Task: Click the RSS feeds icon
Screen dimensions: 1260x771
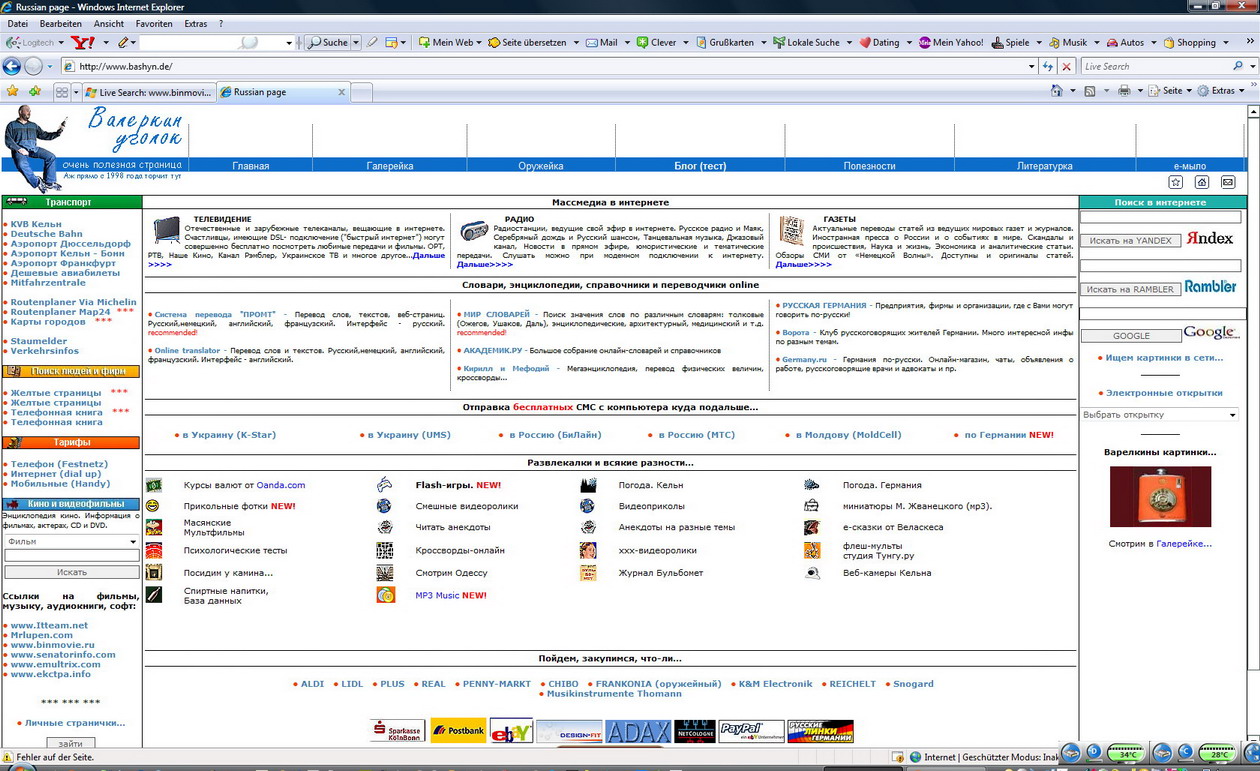Action: [x=1090, y=91]
